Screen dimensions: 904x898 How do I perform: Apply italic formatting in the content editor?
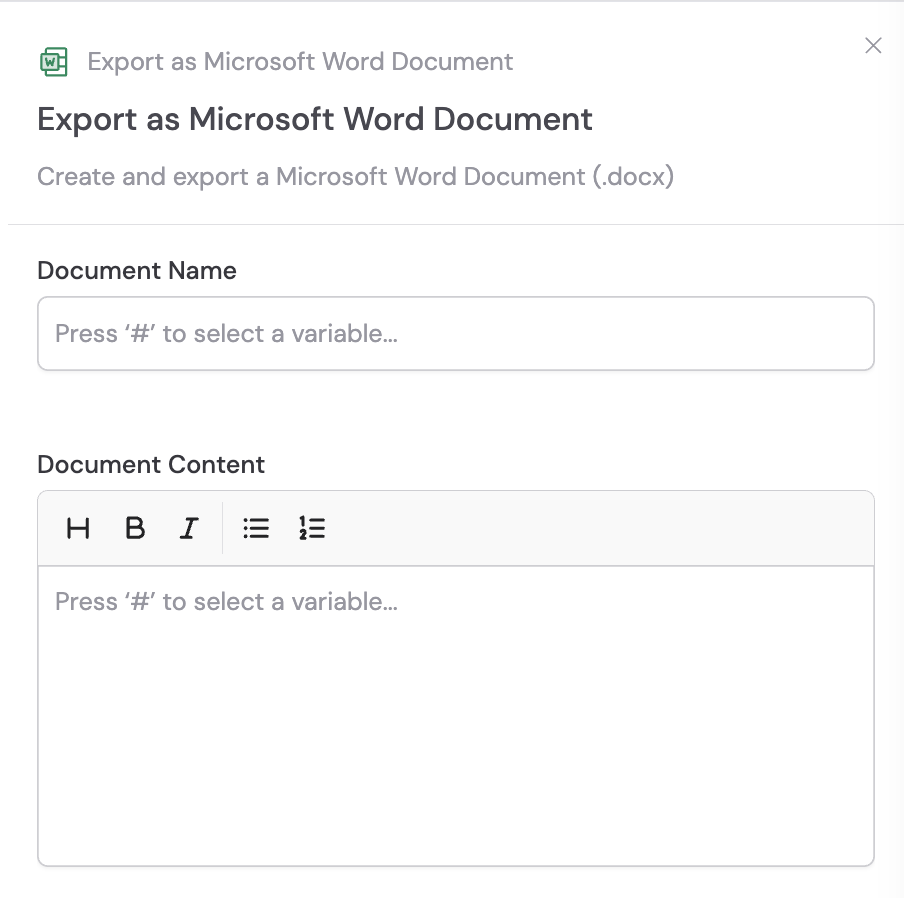pyautogui.click(x=188, y=528)
